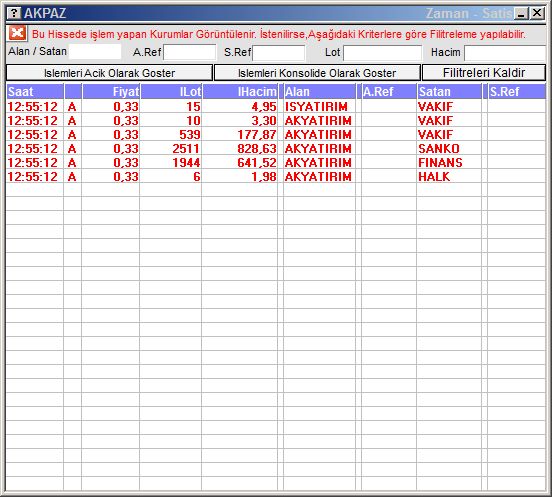Click the Satan column header
Viewport: 552px width, 497px height.
click(449, 92)
